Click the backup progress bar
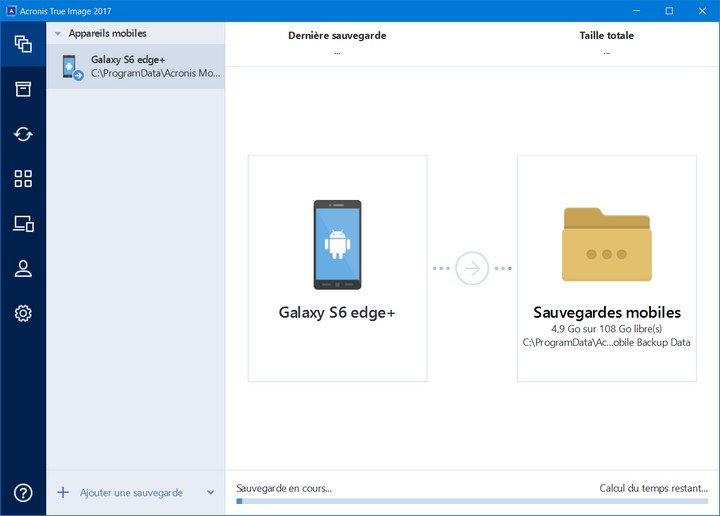This screenshot has height=516, width=720. [x=472, y=501]
